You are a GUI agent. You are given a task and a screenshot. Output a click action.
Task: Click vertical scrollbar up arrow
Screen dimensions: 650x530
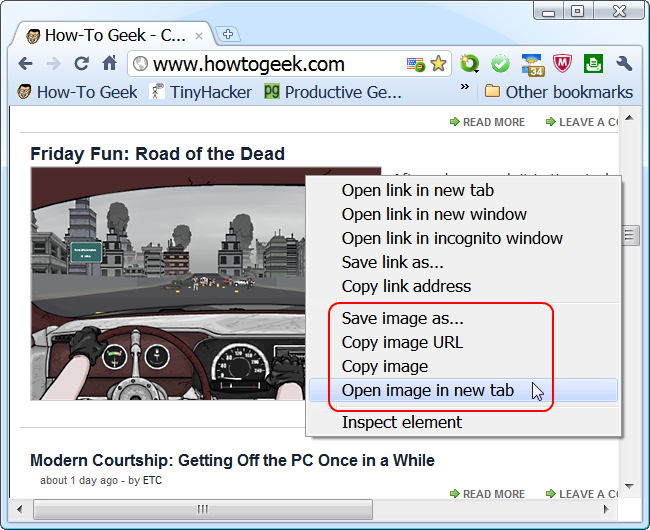click(x=629, y=118)
